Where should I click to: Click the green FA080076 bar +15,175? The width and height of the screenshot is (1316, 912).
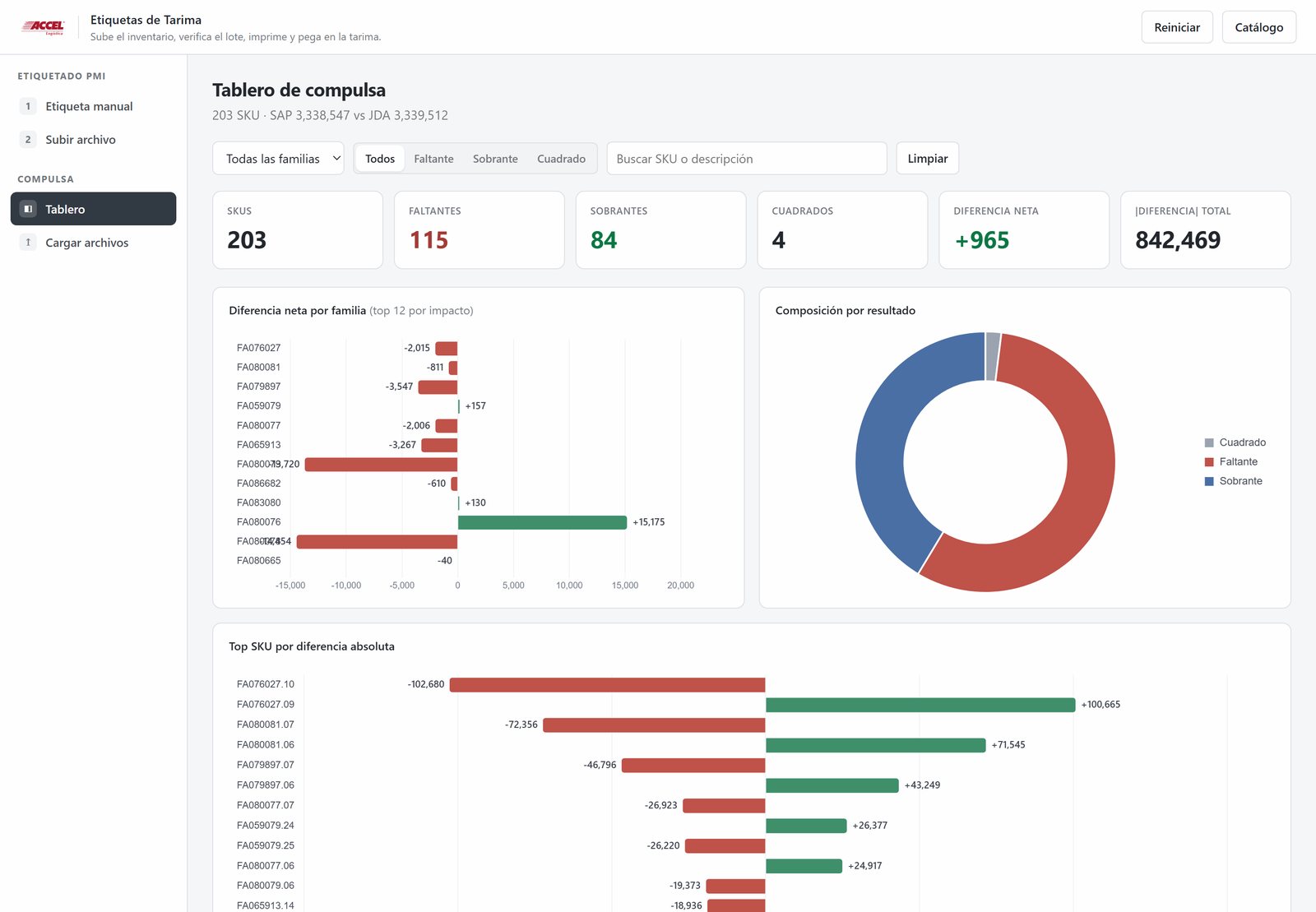(x=542, y=522)
